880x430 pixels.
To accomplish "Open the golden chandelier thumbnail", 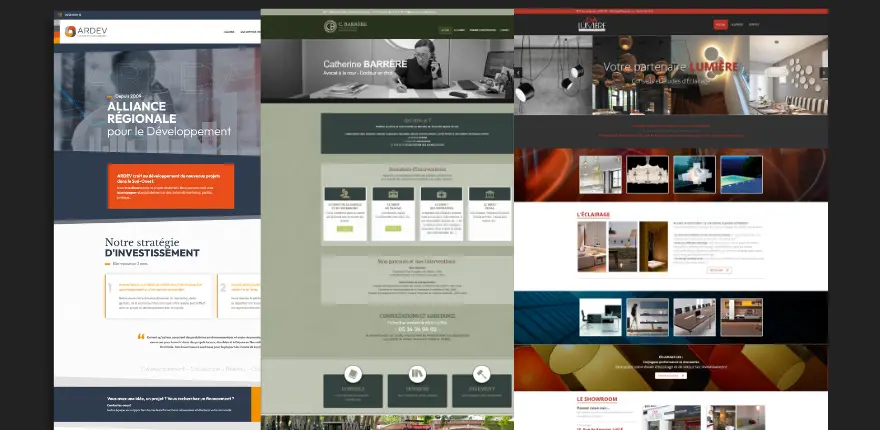I will pyautogui.click(x=600, y=175).
